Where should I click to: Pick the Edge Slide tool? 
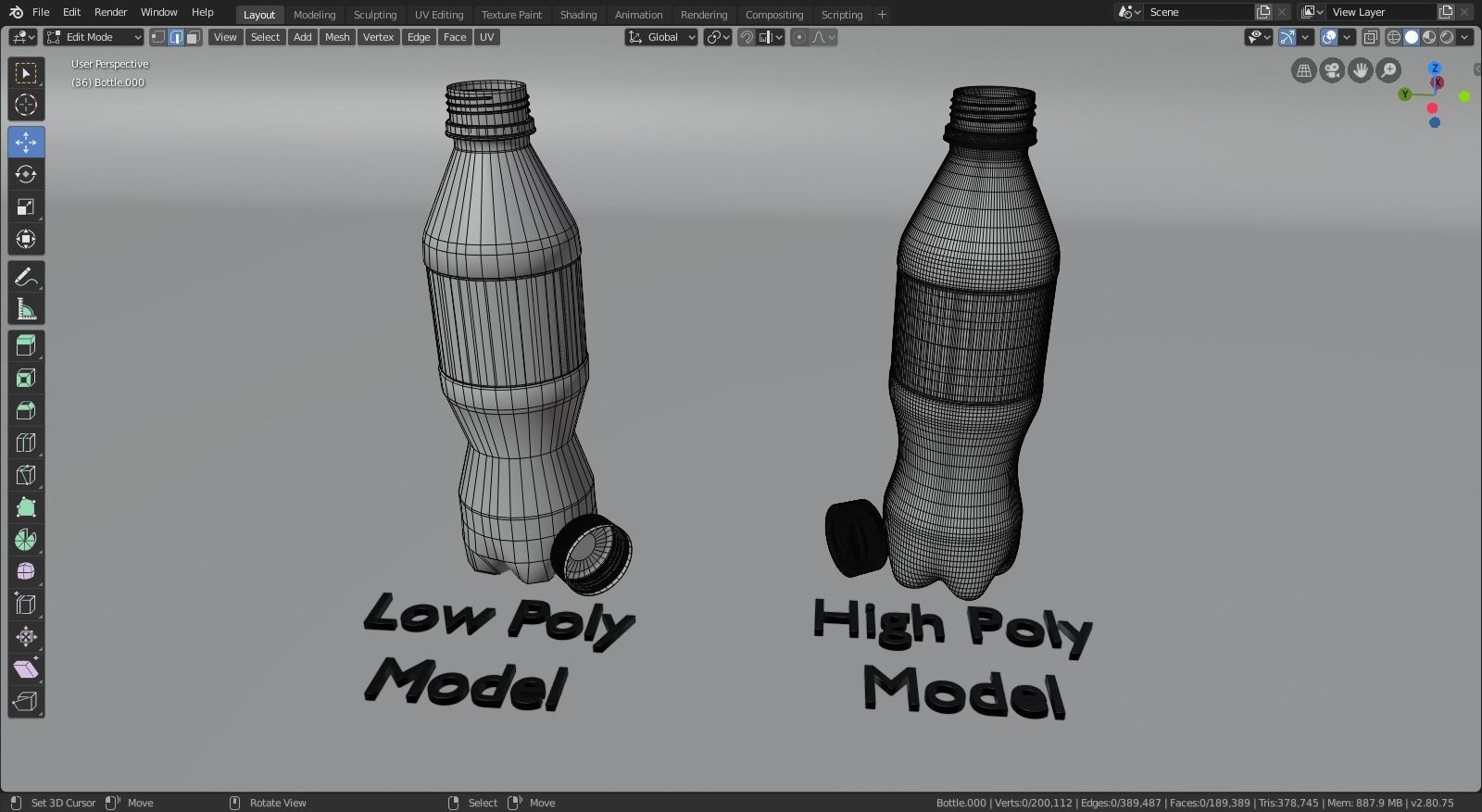coord(26,605)
